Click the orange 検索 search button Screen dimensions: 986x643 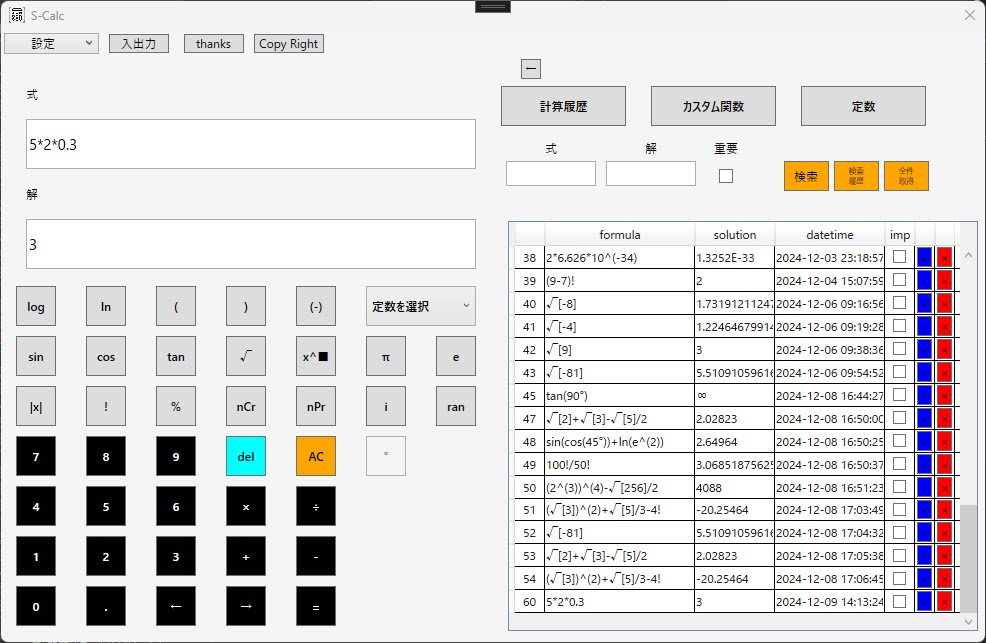[806, 176]
